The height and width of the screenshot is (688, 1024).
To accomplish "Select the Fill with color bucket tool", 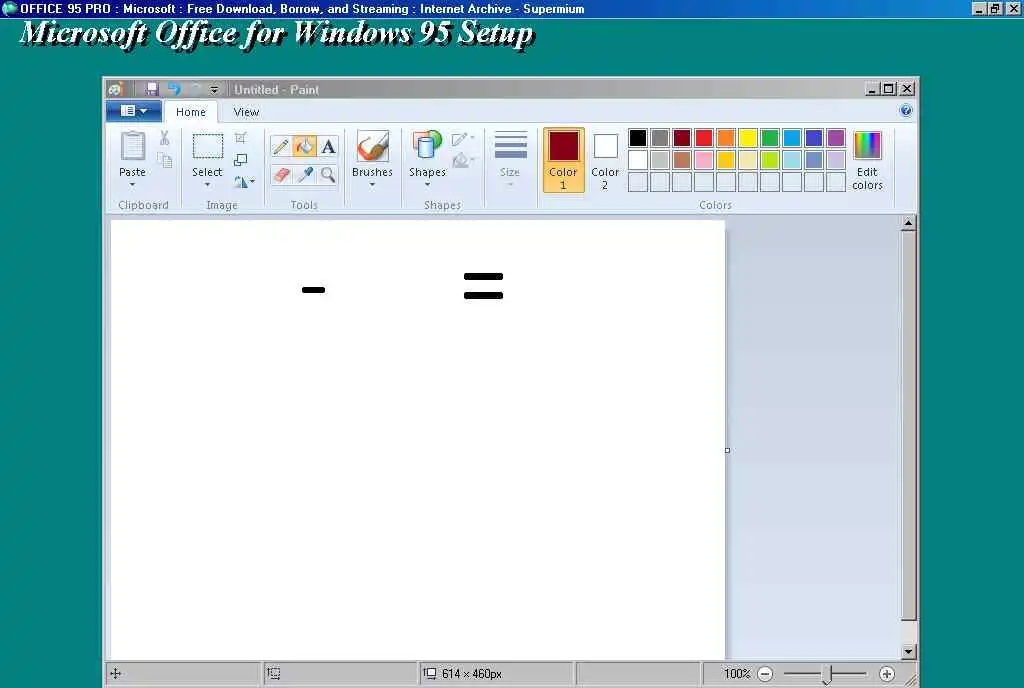I will (304, 146).
